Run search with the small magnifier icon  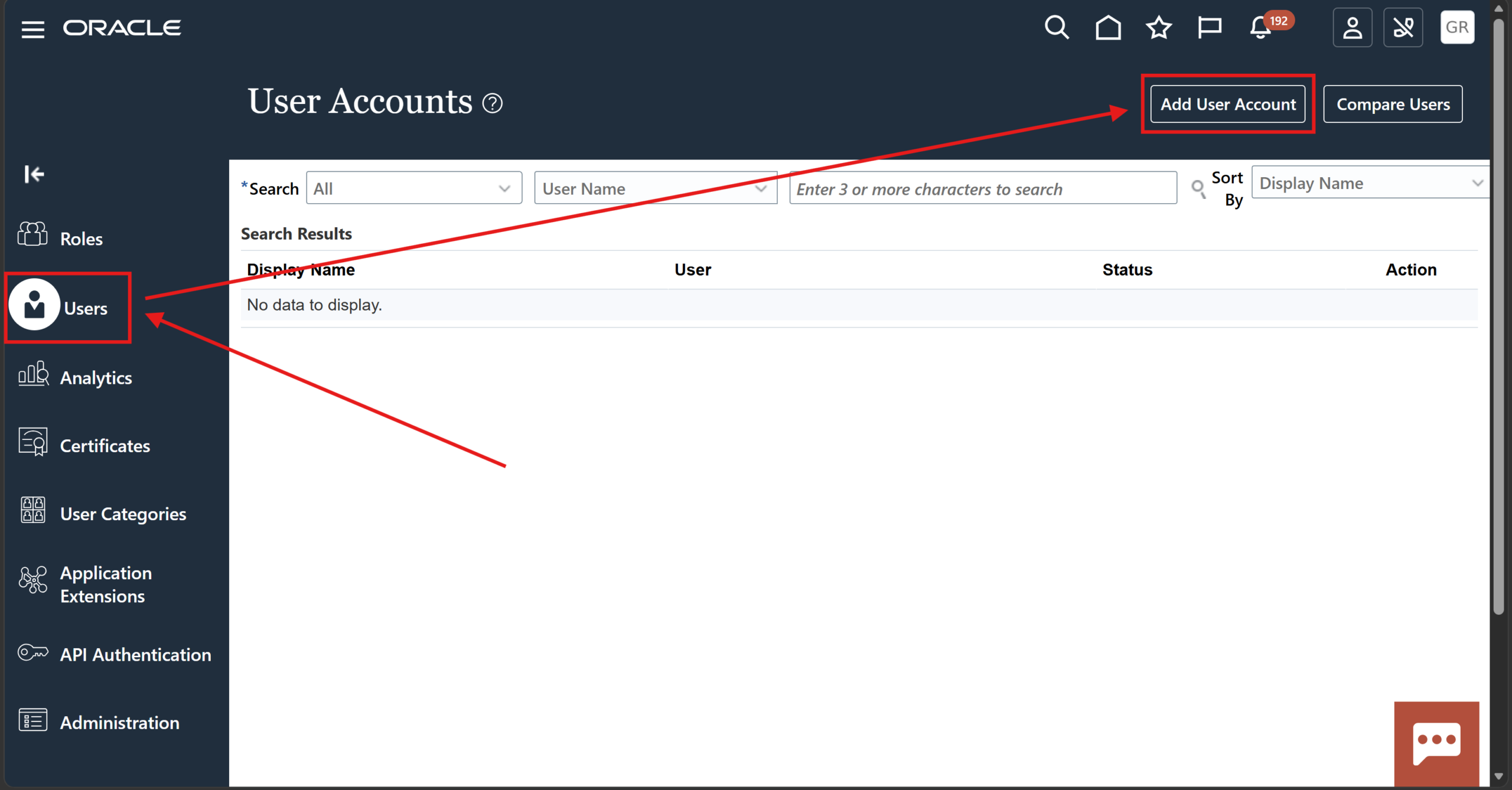(x=1198, y=188)
